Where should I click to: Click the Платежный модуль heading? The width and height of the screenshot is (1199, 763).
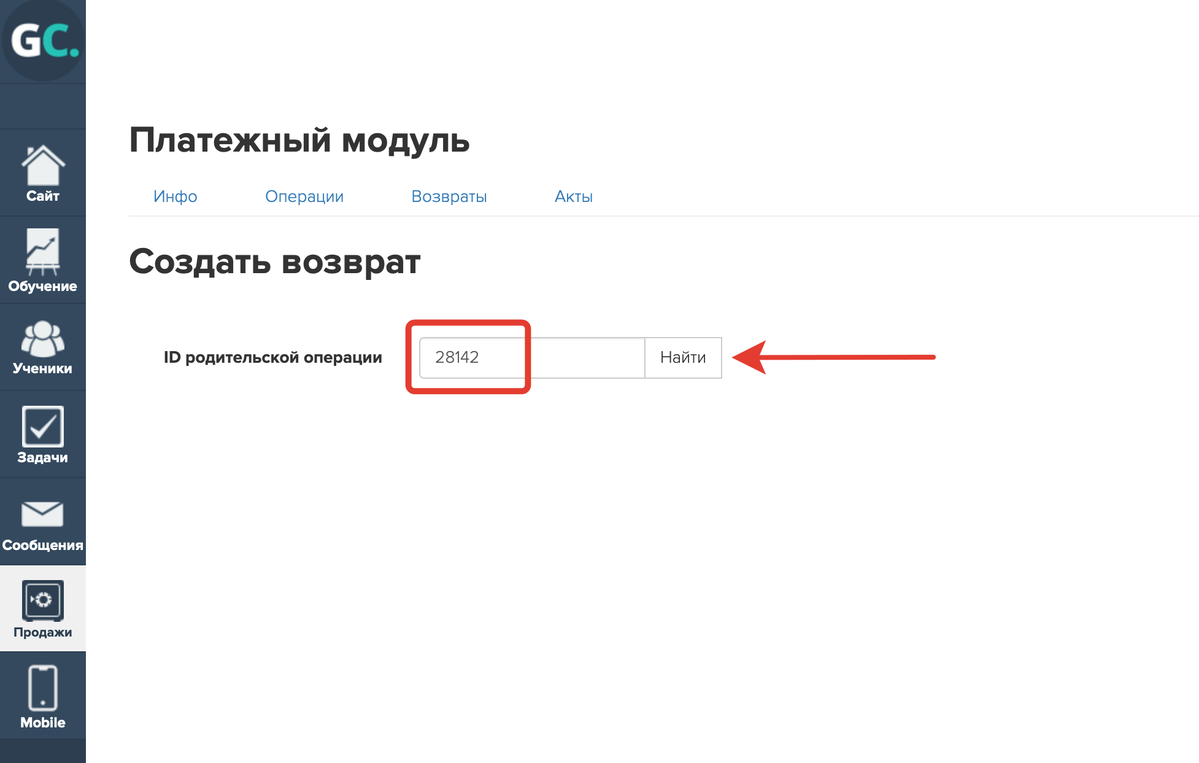click(x=299, y=141)
